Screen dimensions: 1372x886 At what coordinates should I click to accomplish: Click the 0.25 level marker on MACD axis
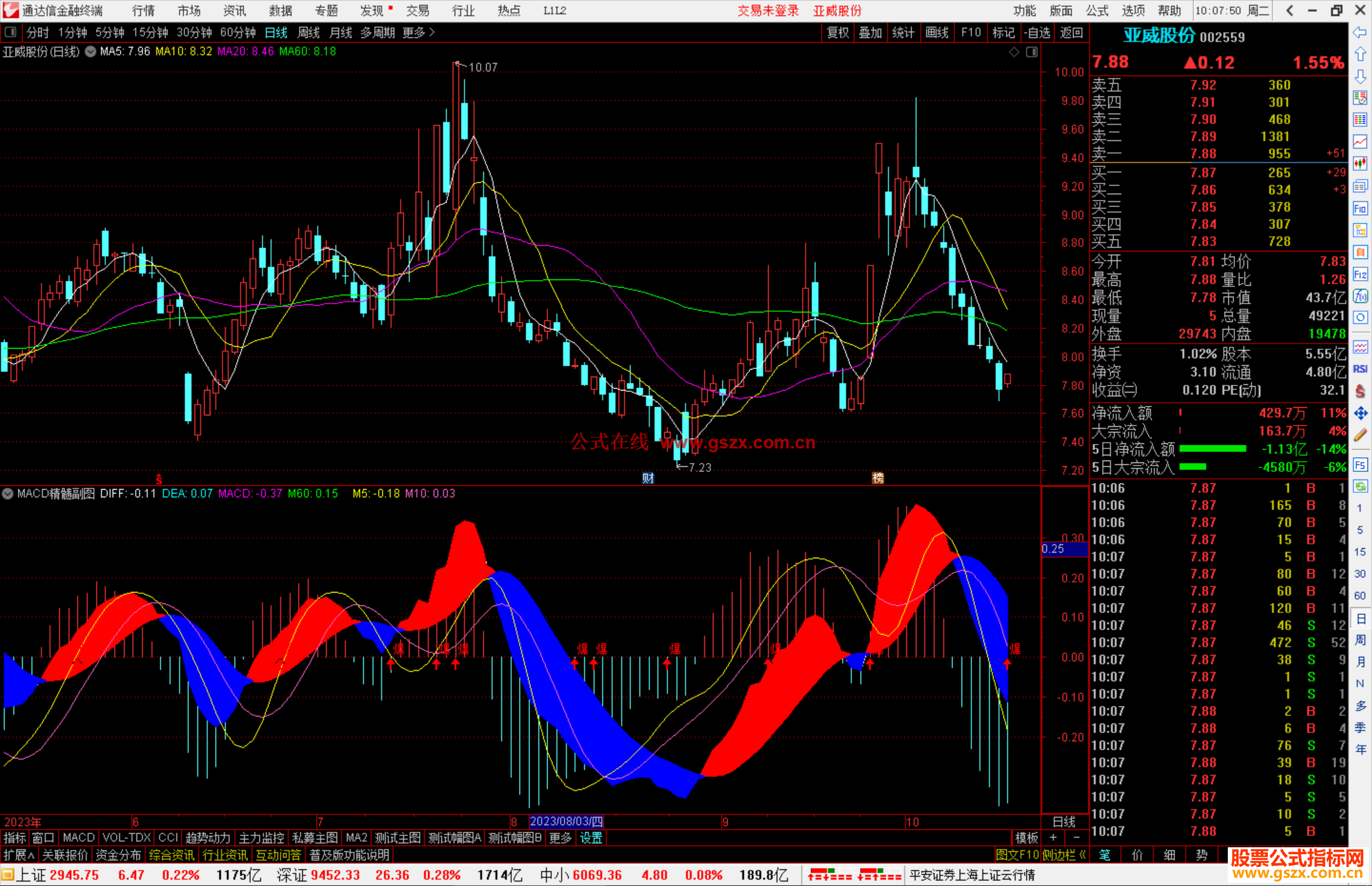(x=1053, y=549)
